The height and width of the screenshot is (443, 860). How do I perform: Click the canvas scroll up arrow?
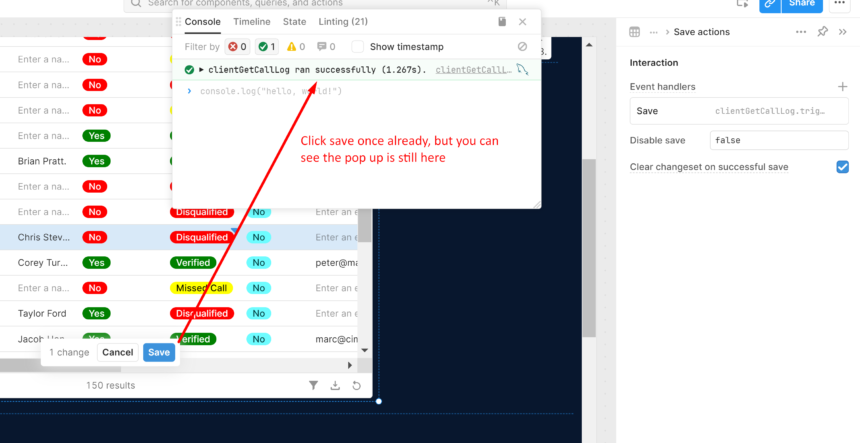590,45
